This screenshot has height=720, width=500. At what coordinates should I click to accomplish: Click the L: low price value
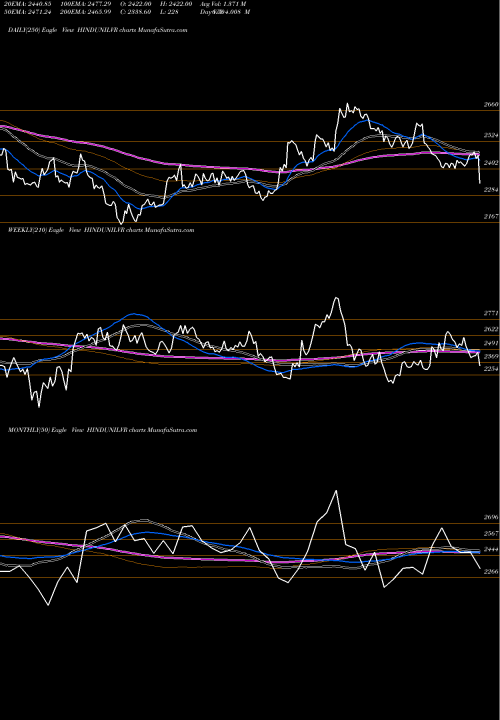[169, 12]
